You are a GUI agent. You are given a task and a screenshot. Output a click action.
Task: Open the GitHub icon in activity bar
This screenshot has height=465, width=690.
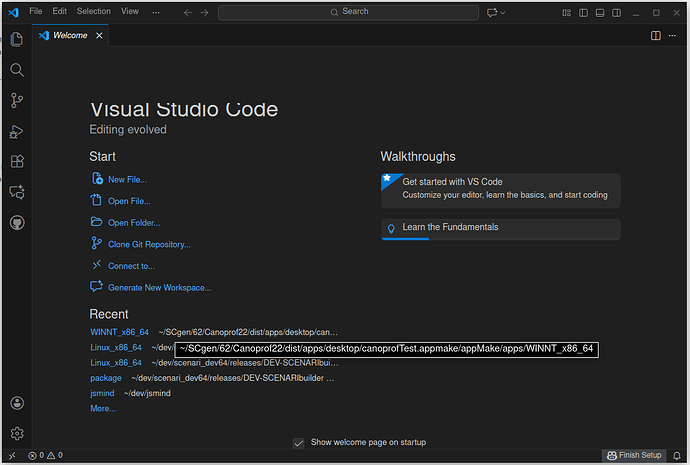tap(17, 222)
